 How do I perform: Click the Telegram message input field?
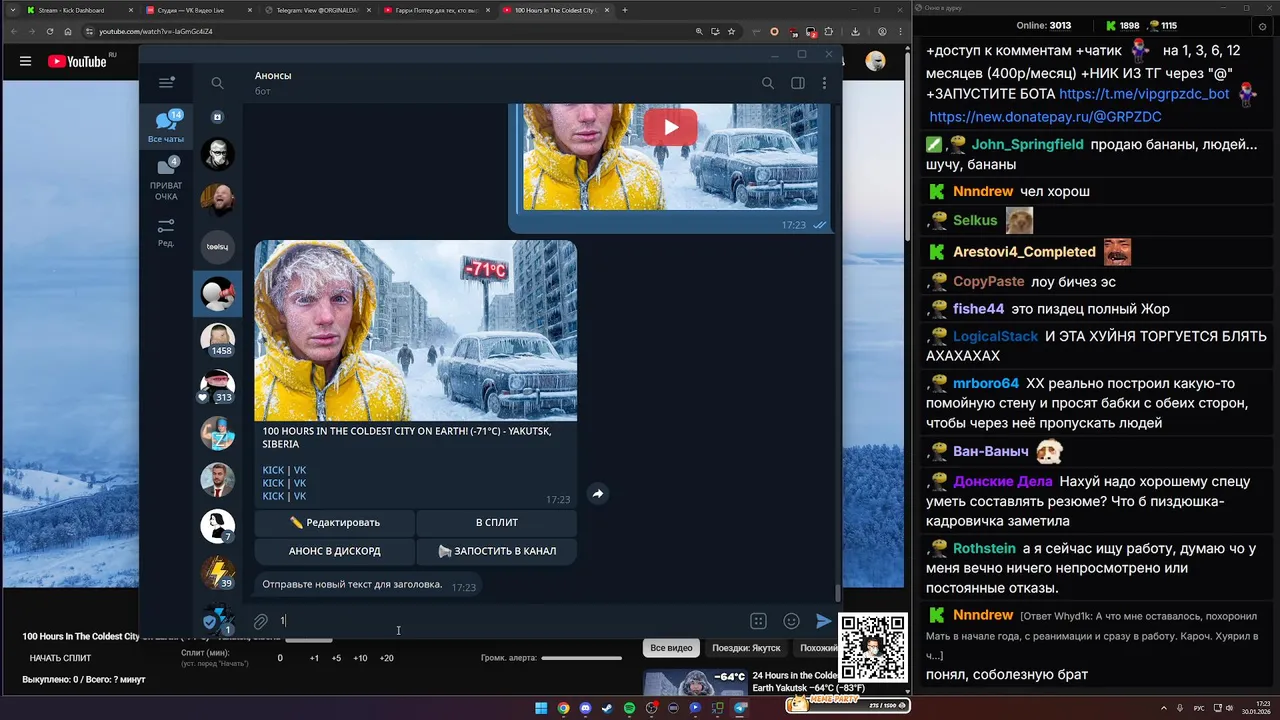(508, 621)
